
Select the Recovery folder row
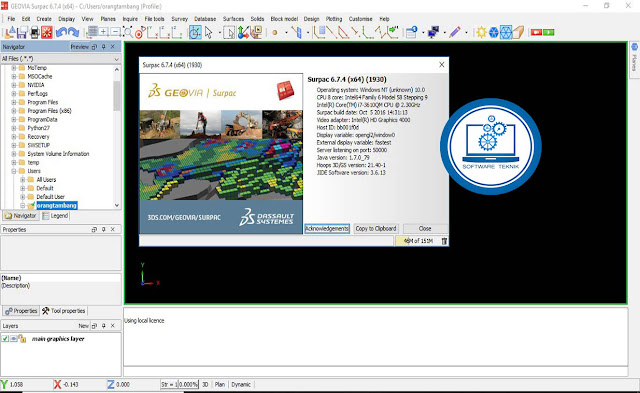click(x=38, y=137)
